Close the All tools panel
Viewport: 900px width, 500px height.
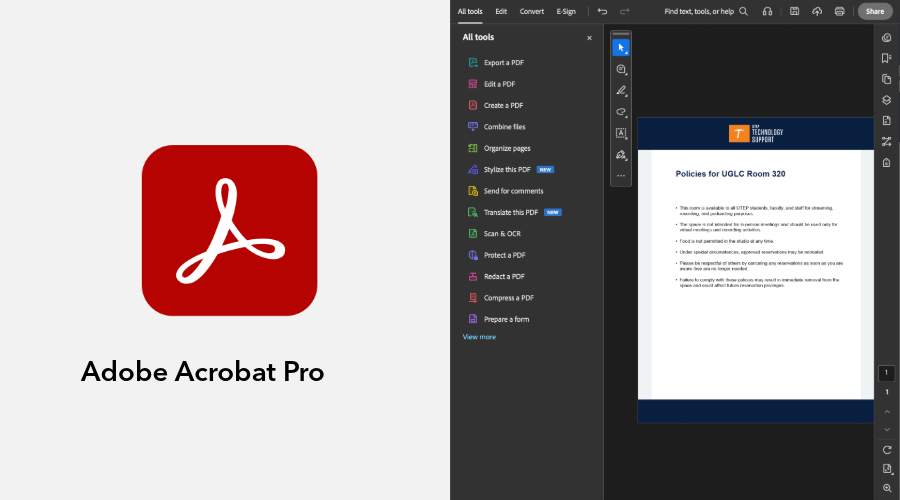[589, 38]
